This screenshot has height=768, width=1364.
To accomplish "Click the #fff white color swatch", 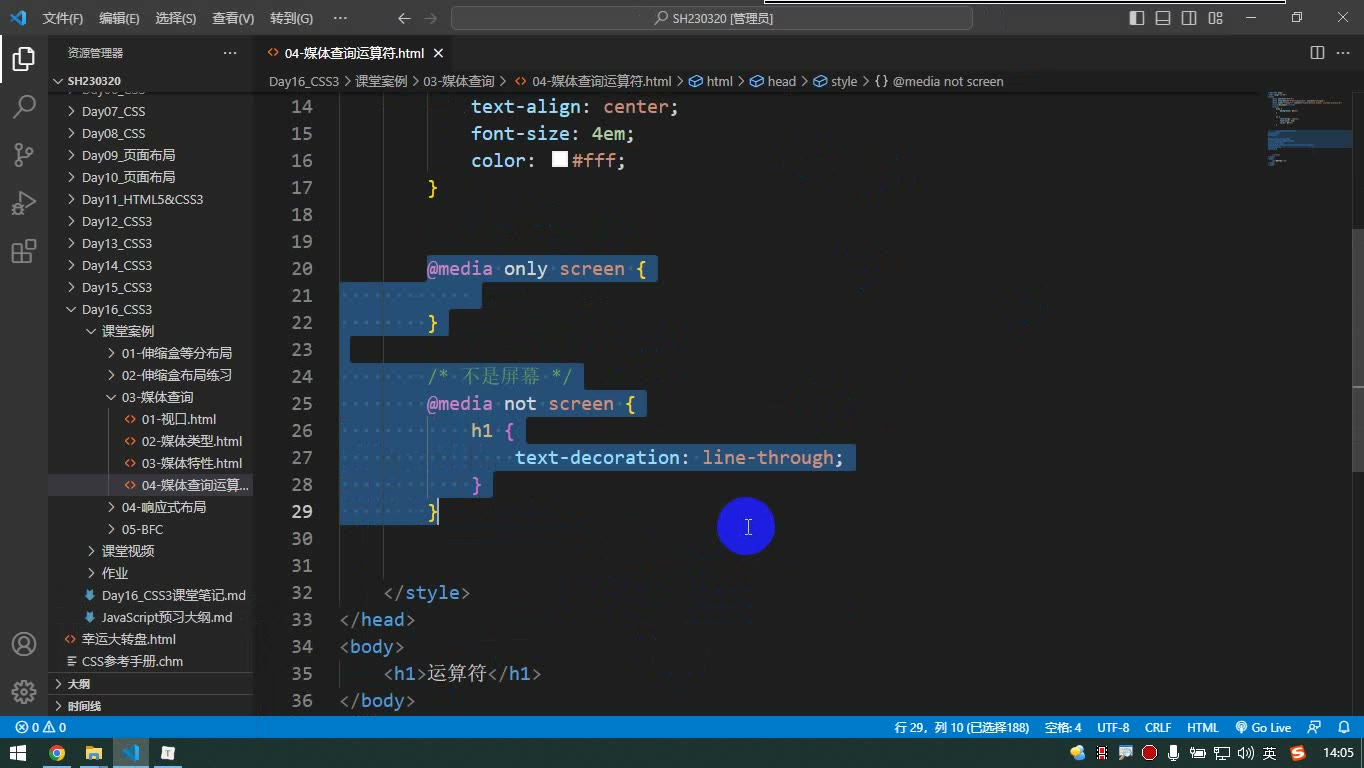I will click(x=560, y=160).
